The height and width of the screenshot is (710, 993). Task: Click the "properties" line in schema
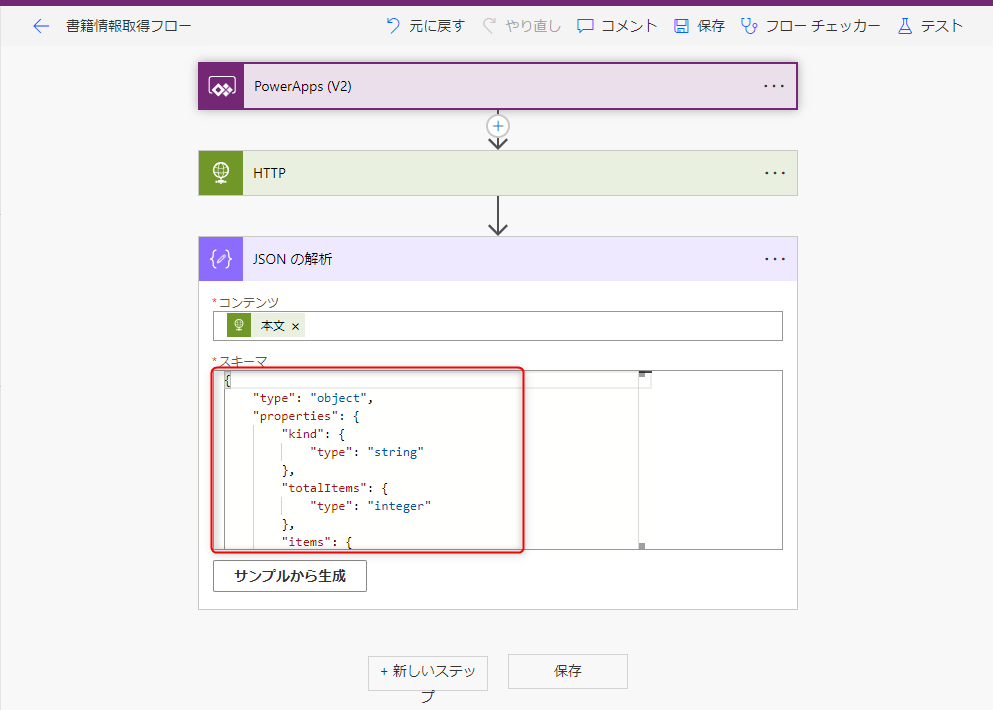tap(306, 416)
